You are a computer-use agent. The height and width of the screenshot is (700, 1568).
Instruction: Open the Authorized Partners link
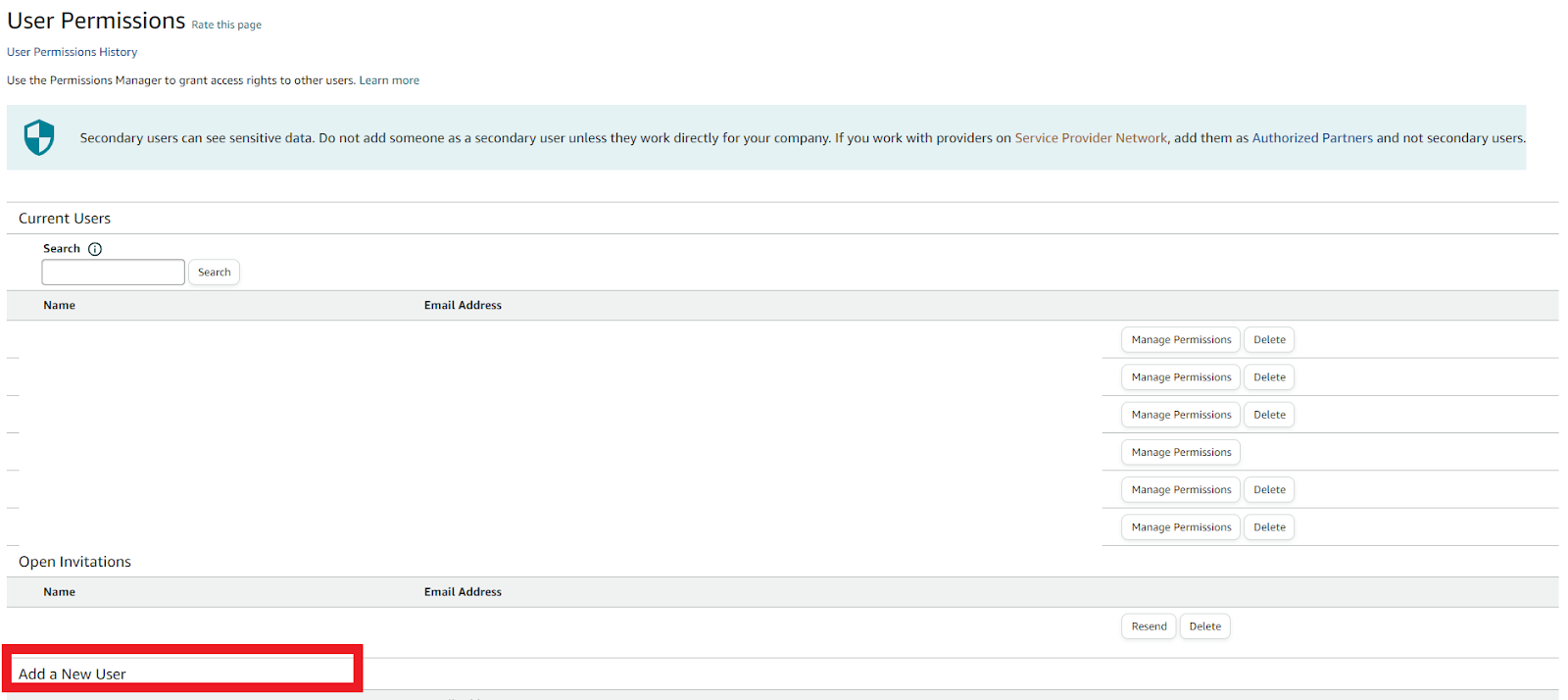click(1312, 138)
